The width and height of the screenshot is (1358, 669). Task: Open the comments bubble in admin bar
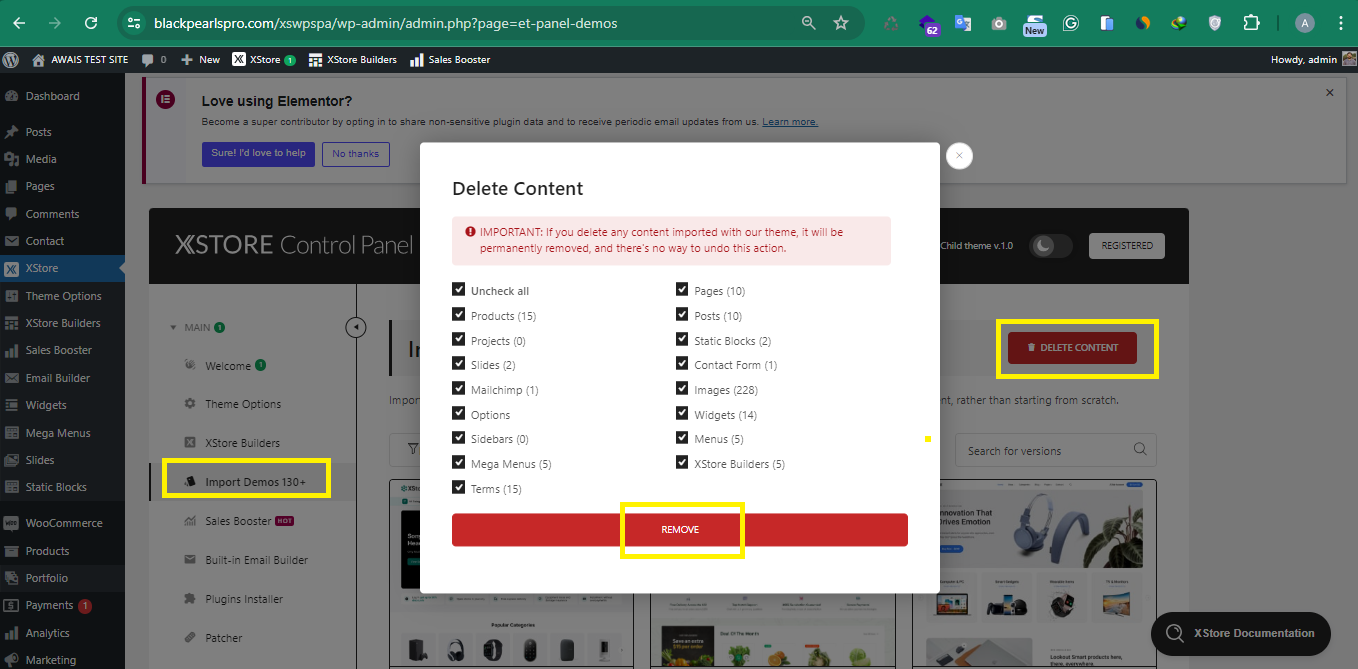(148, 59)
